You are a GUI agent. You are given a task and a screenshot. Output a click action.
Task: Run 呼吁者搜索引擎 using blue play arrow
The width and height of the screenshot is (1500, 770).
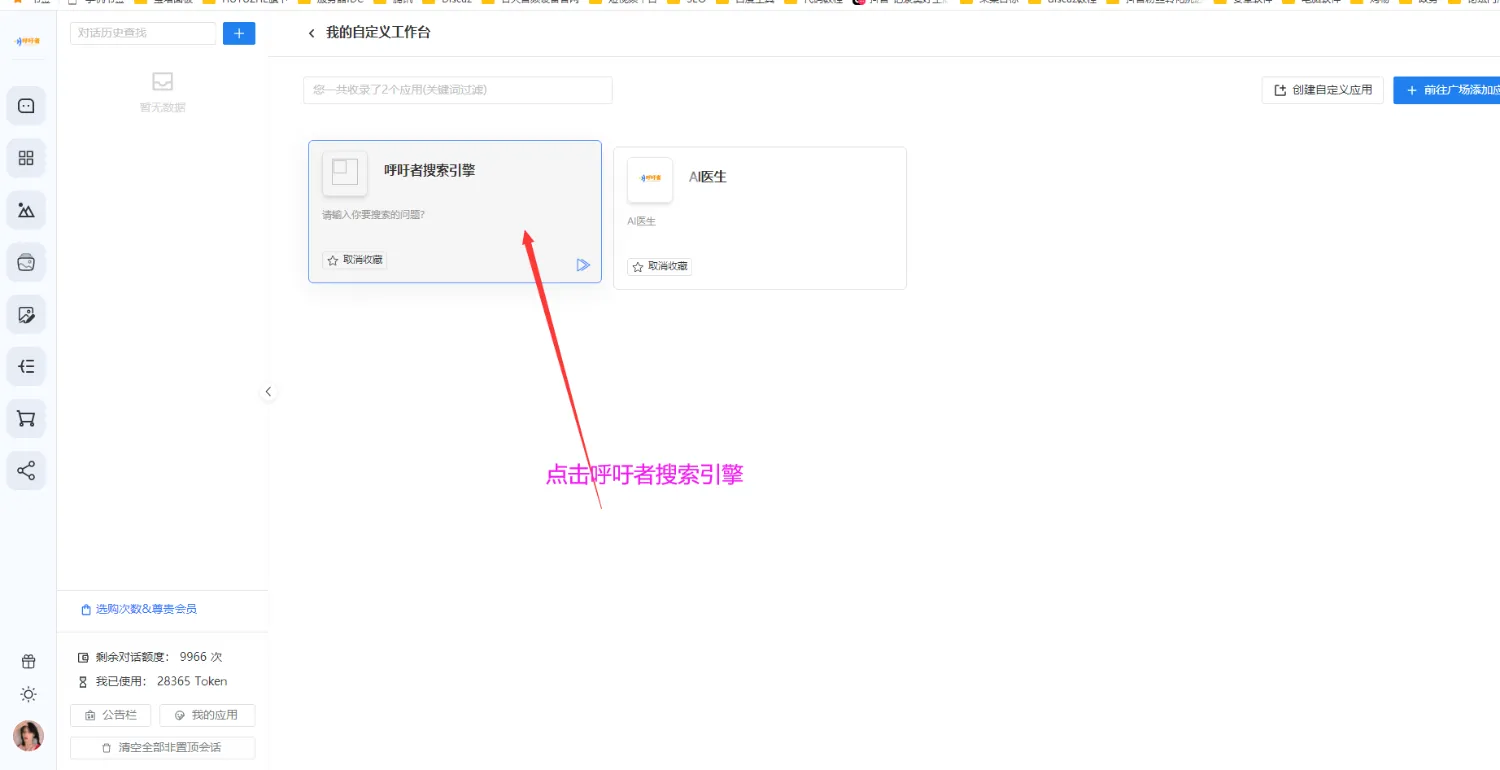point(583,265)
